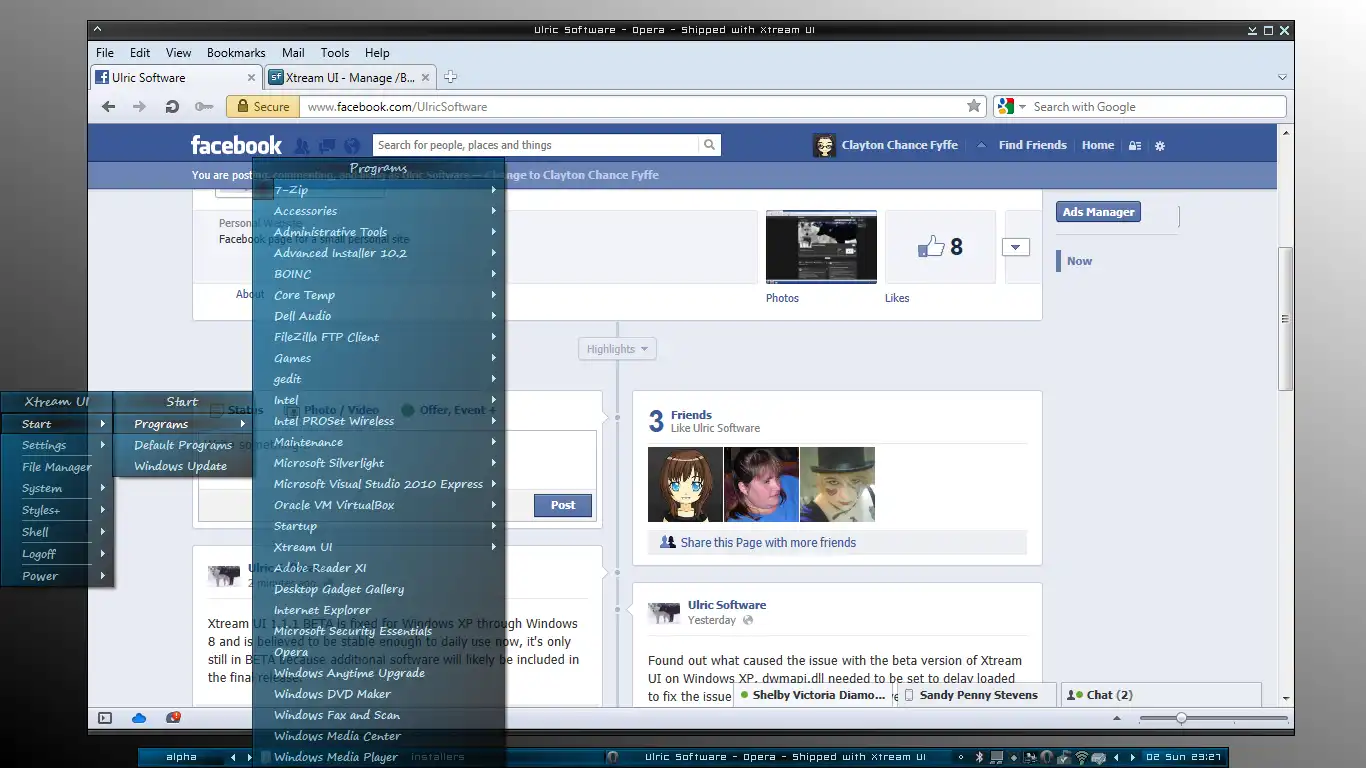Viewport: 1366px width, 768px height.
Task: Open Share this Page with more friends
Action: tap(768, 543)
